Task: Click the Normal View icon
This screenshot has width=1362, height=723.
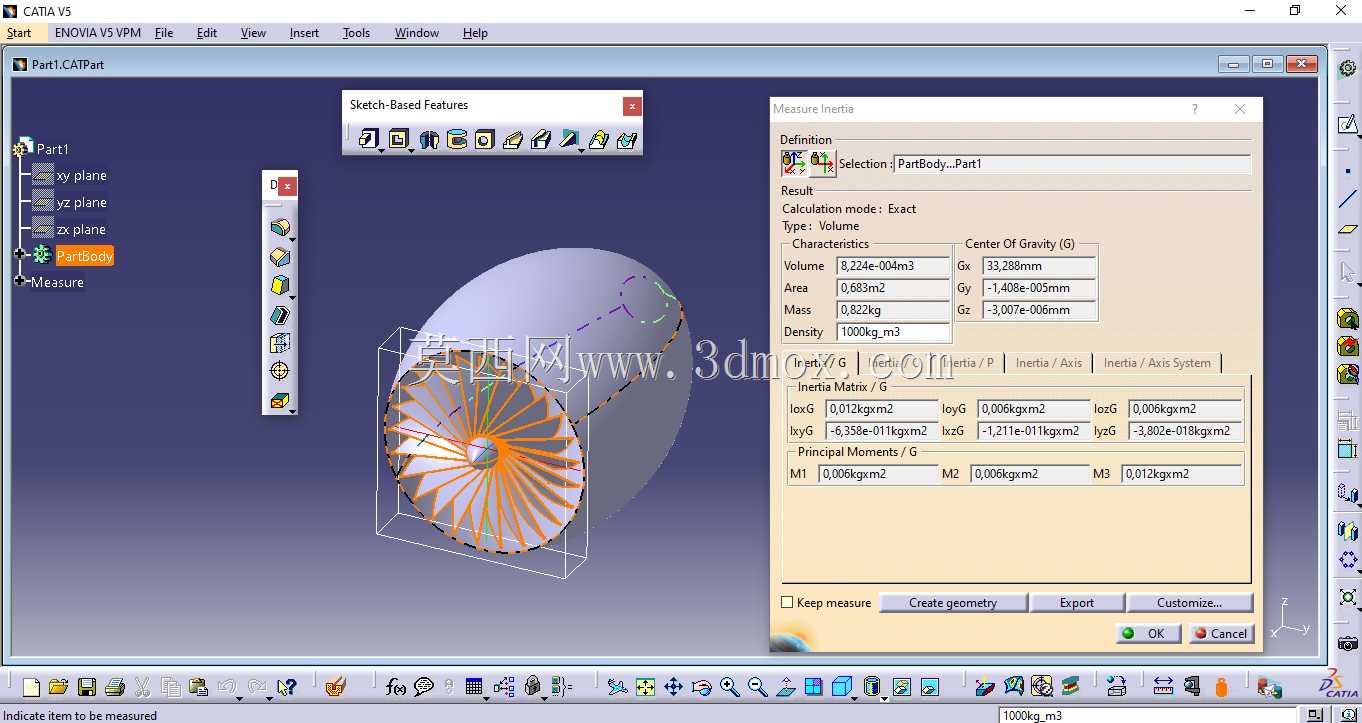Action: coord(786,687)
